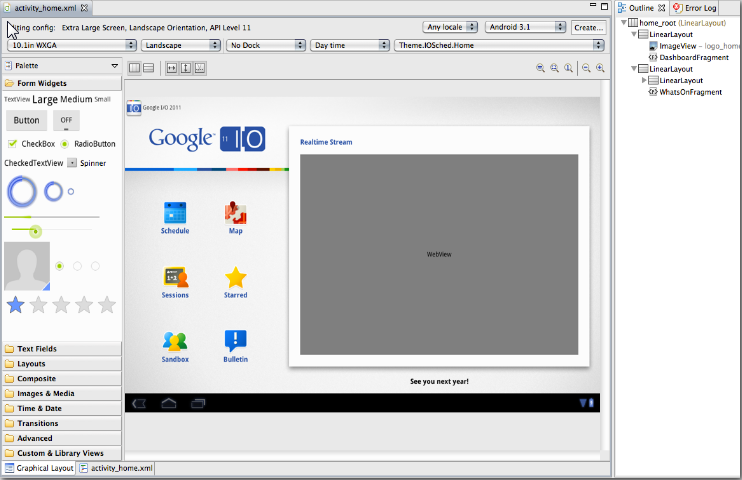Select the third radio group option
This screenshot has height=480, width=742.
(x=95, y=266)
